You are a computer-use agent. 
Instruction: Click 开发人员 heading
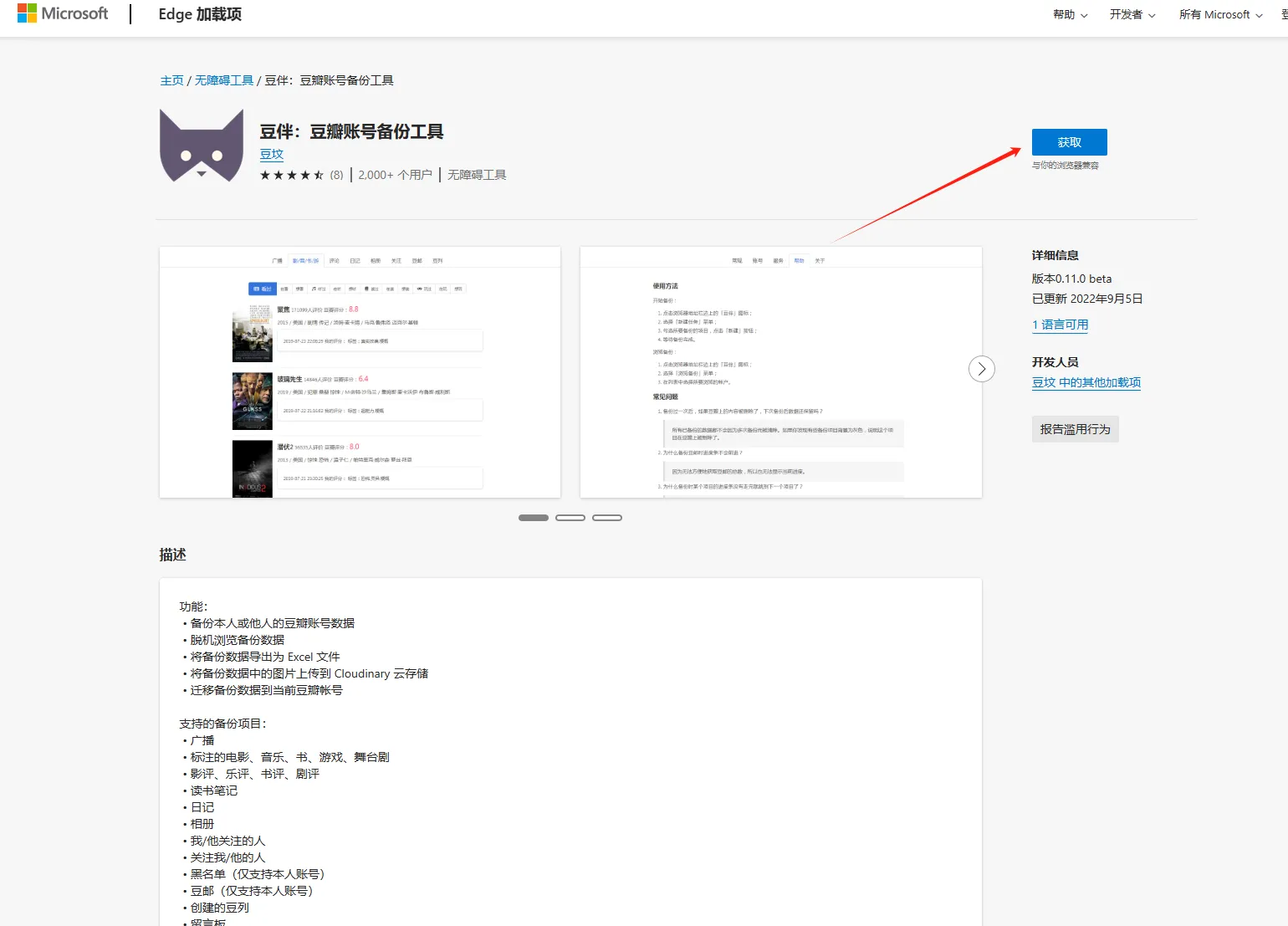pos(1055,362)
